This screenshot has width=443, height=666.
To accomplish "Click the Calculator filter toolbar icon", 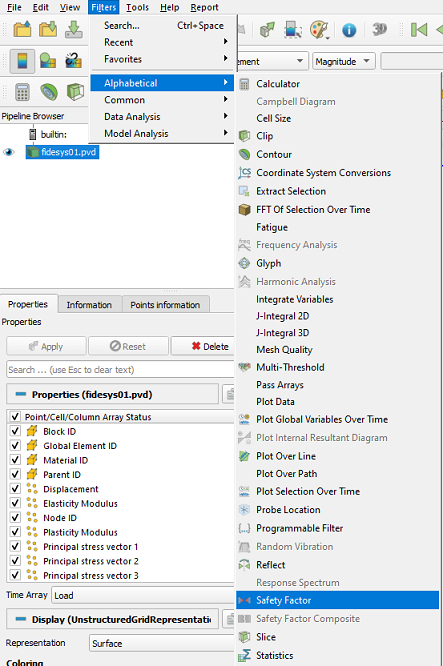I will pos(23,91).
